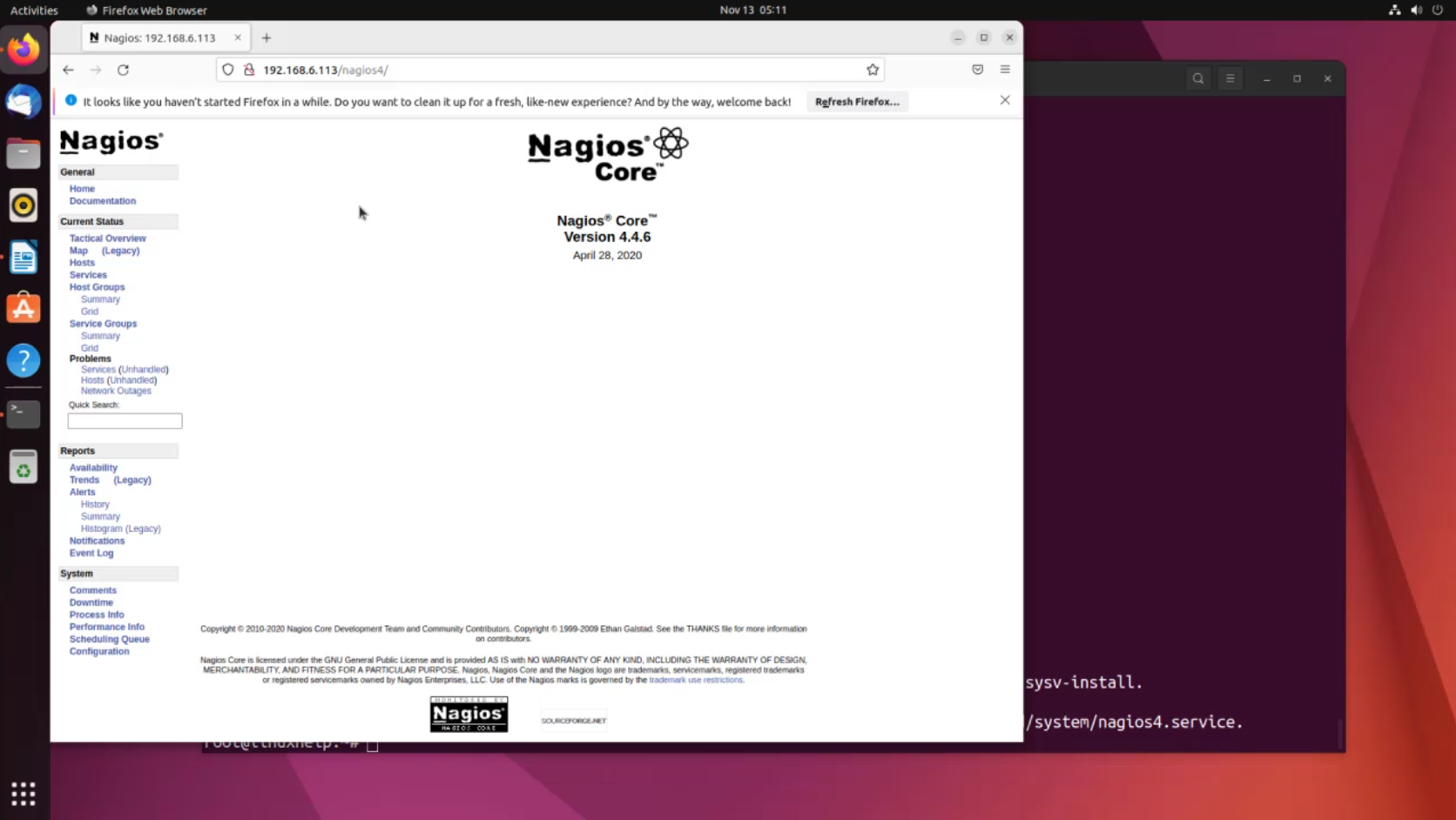Open the Firefox hamburger application menu
The image size is (1456, 820).
pos(1005,70)
